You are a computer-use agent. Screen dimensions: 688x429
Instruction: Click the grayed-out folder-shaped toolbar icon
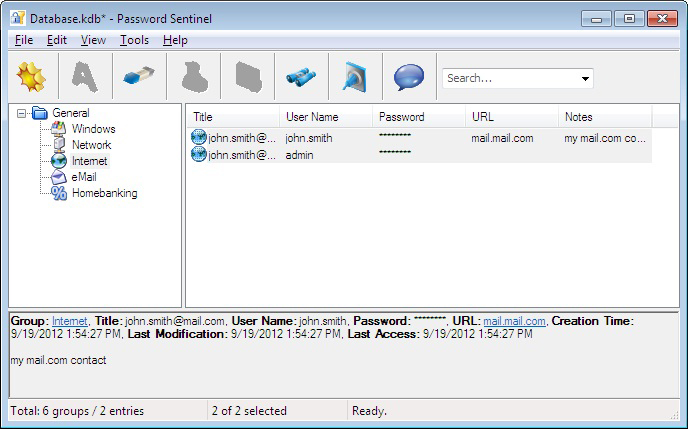click(x=248, y=77)
